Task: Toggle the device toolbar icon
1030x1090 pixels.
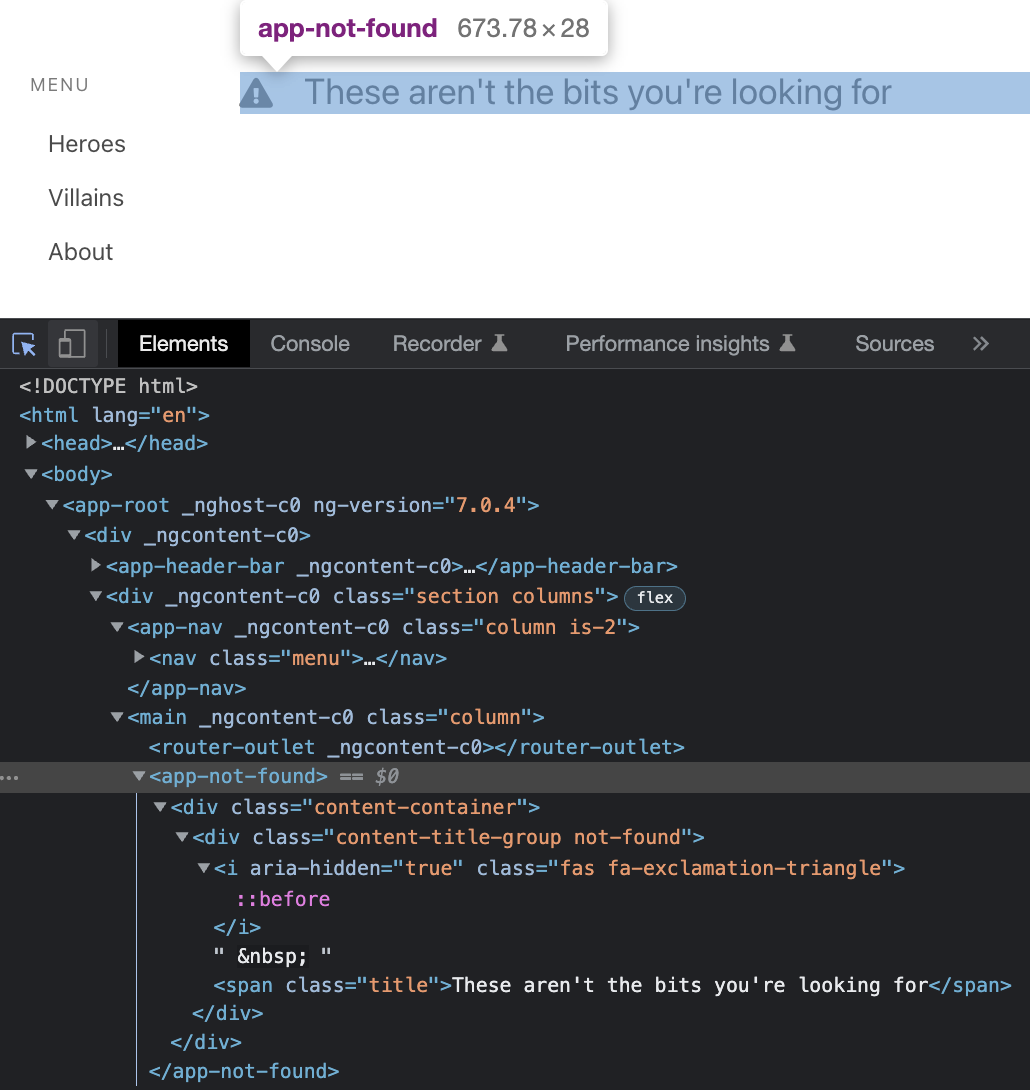Action: coord(72,344)
